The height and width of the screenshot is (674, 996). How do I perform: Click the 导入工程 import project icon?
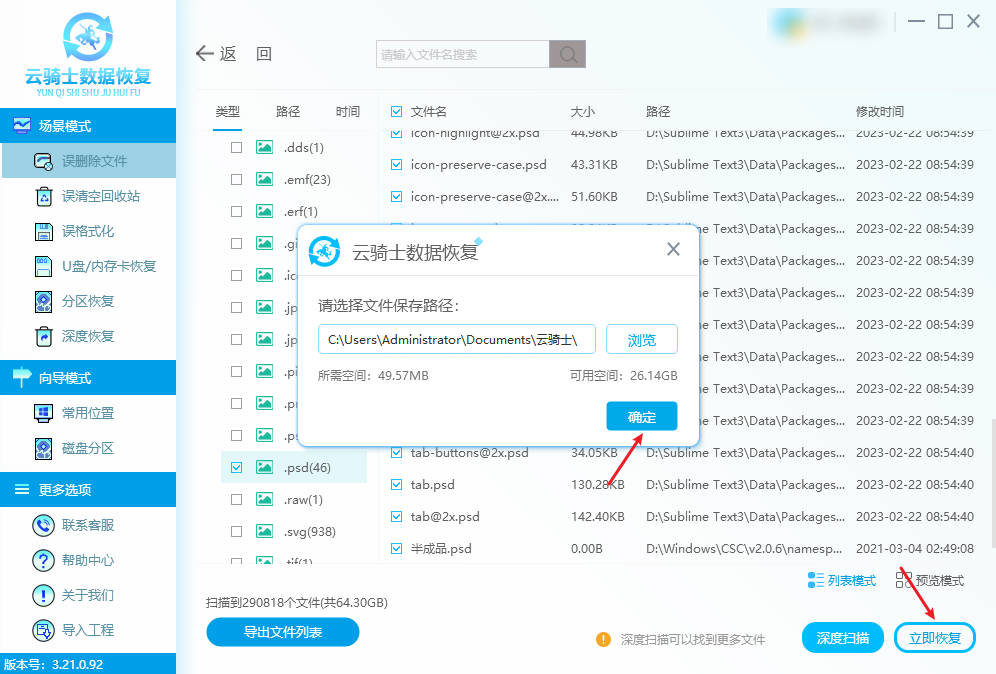tap(43, 630)
